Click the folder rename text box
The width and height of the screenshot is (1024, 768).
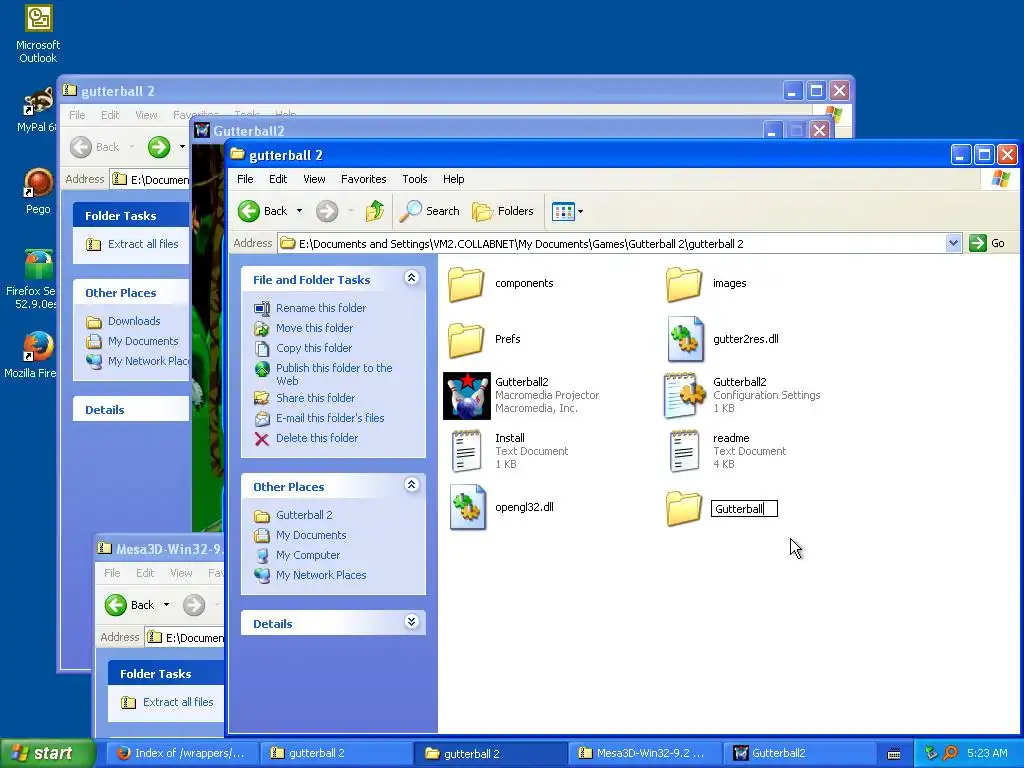pyautogui.click(x=744, y=509)
